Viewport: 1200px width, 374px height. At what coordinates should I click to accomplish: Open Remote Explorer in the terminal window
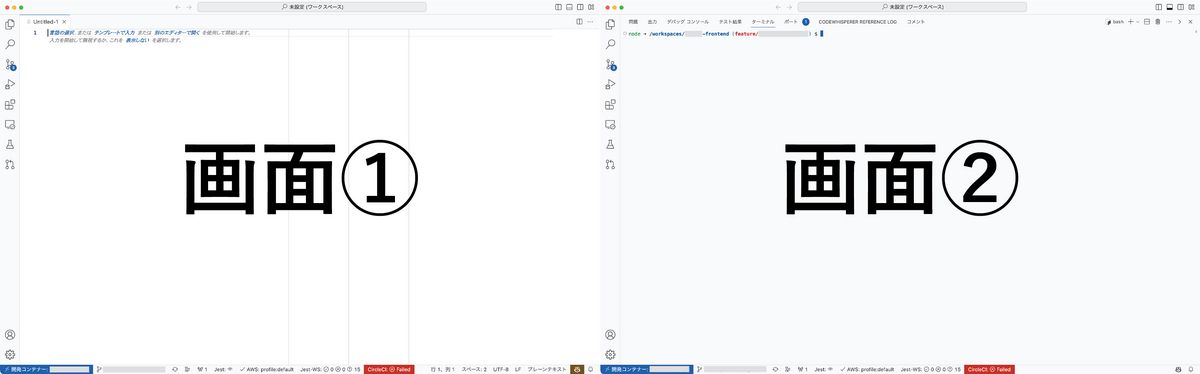(x=610, y=124)
